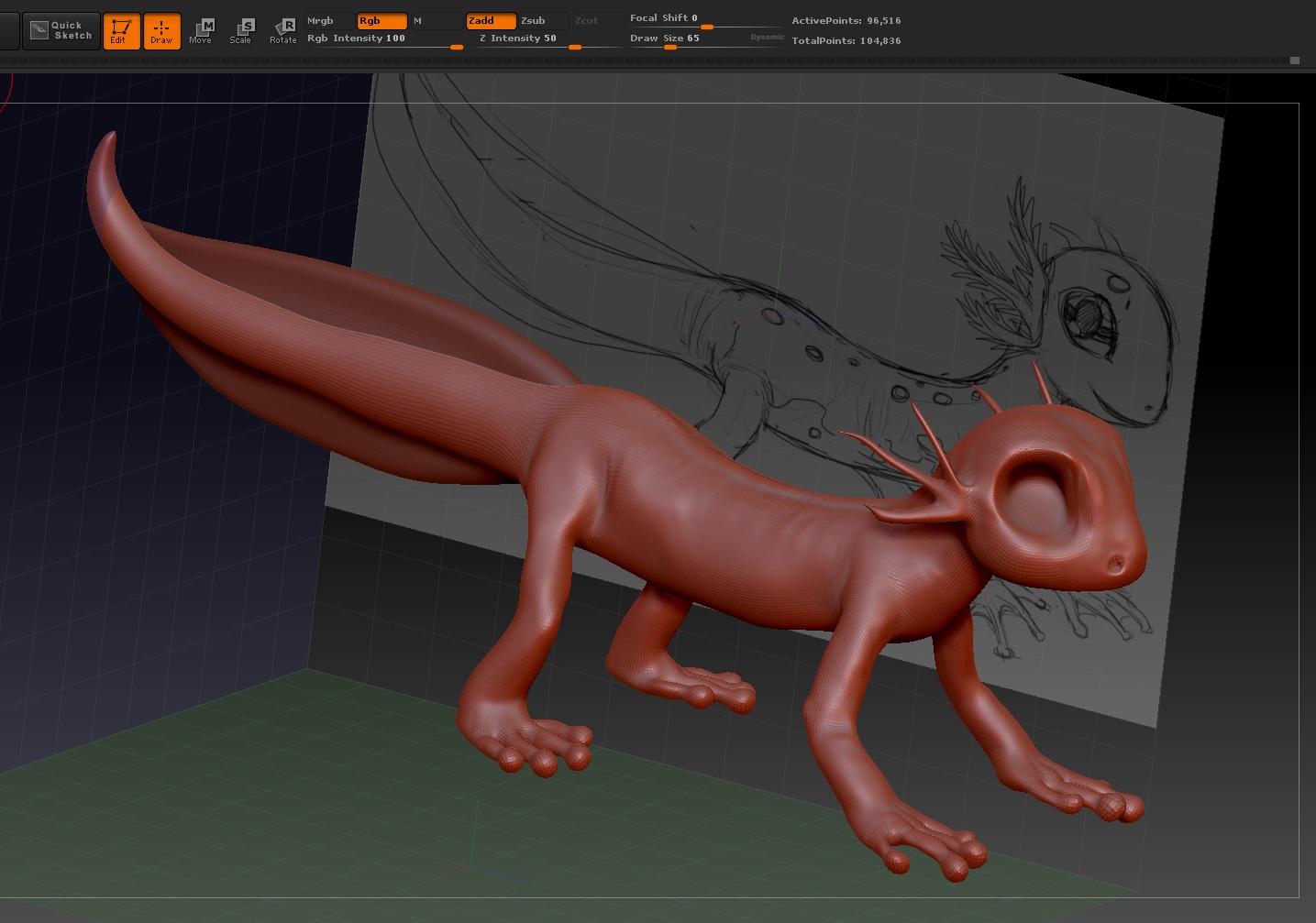Toggle Dynamic draw size

click(x=767, y=38)
